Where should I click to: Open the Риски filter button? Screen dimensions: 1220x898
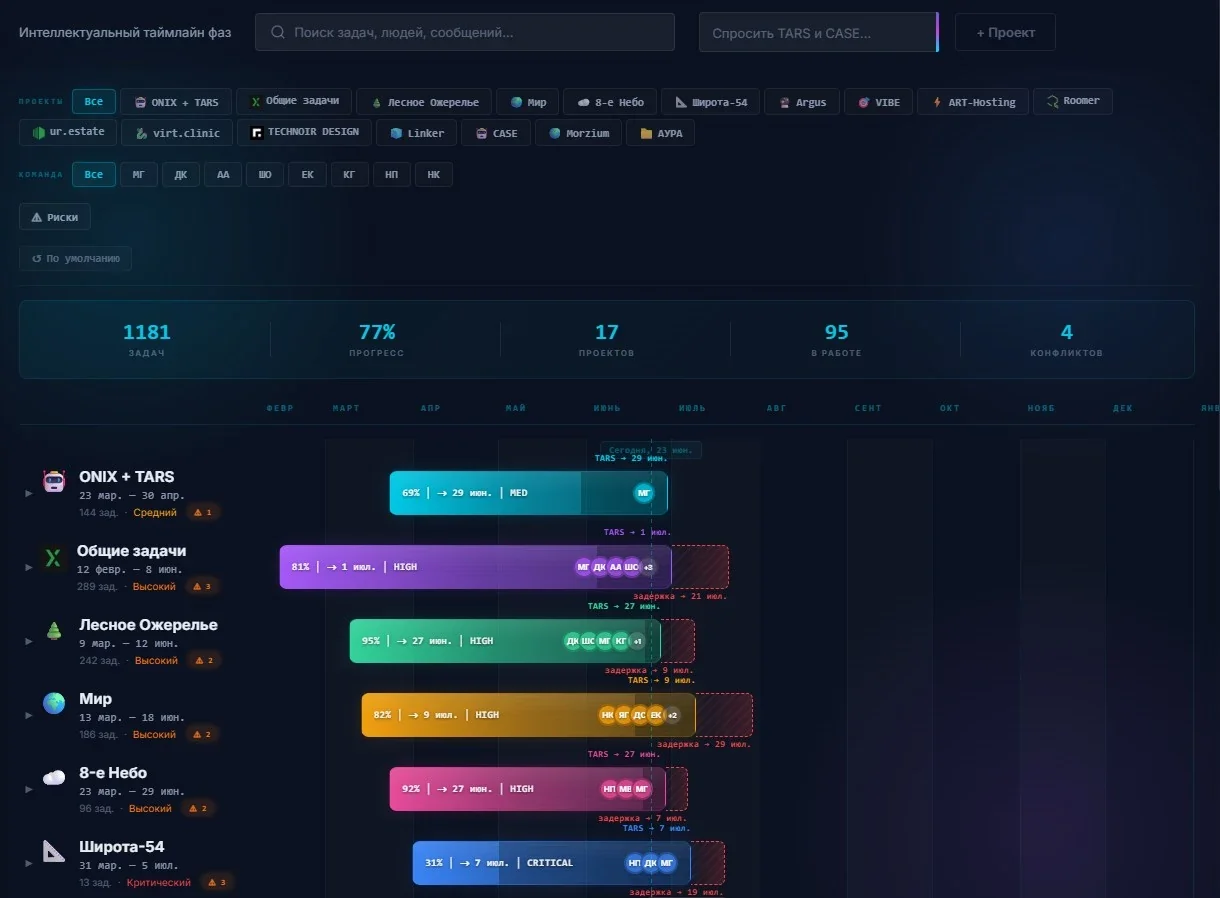[x=55, y=217]
